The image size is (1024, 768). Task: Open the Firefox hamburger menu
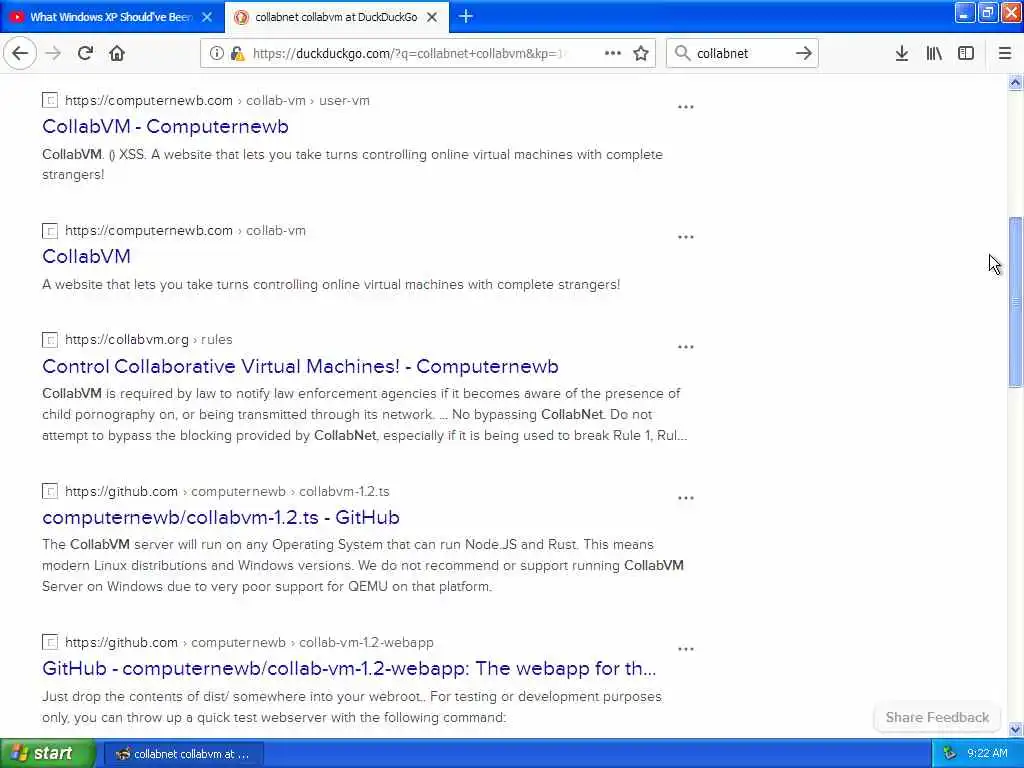pos(1005,54)
